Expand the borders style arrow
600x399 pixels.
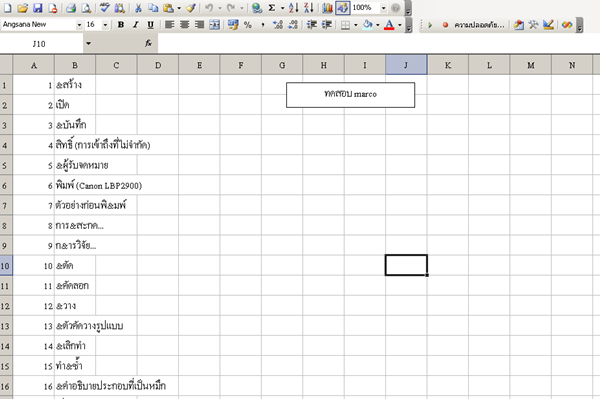[x=356, y=25]
